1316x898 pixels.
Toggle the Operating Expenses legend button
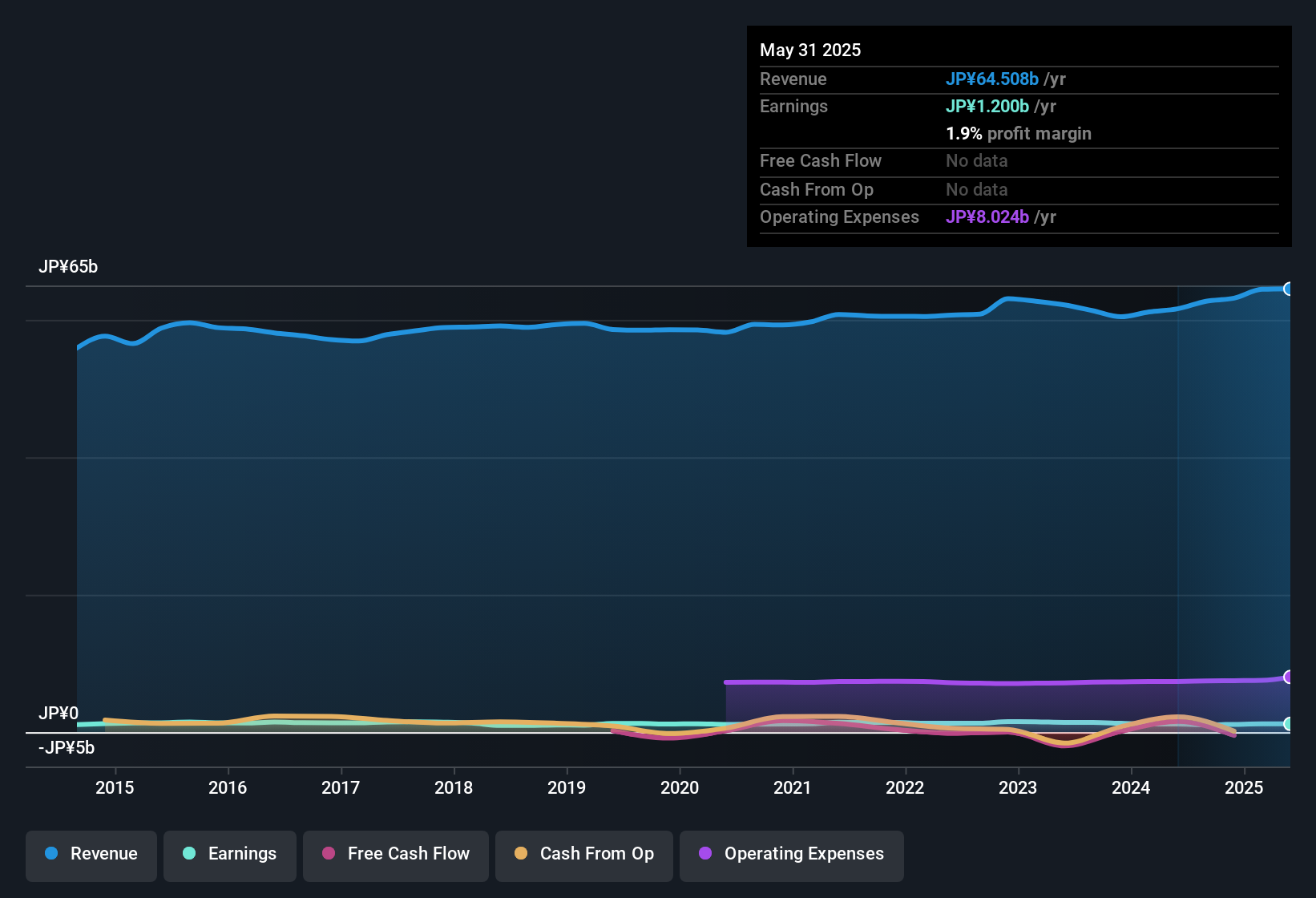point(792,856)
